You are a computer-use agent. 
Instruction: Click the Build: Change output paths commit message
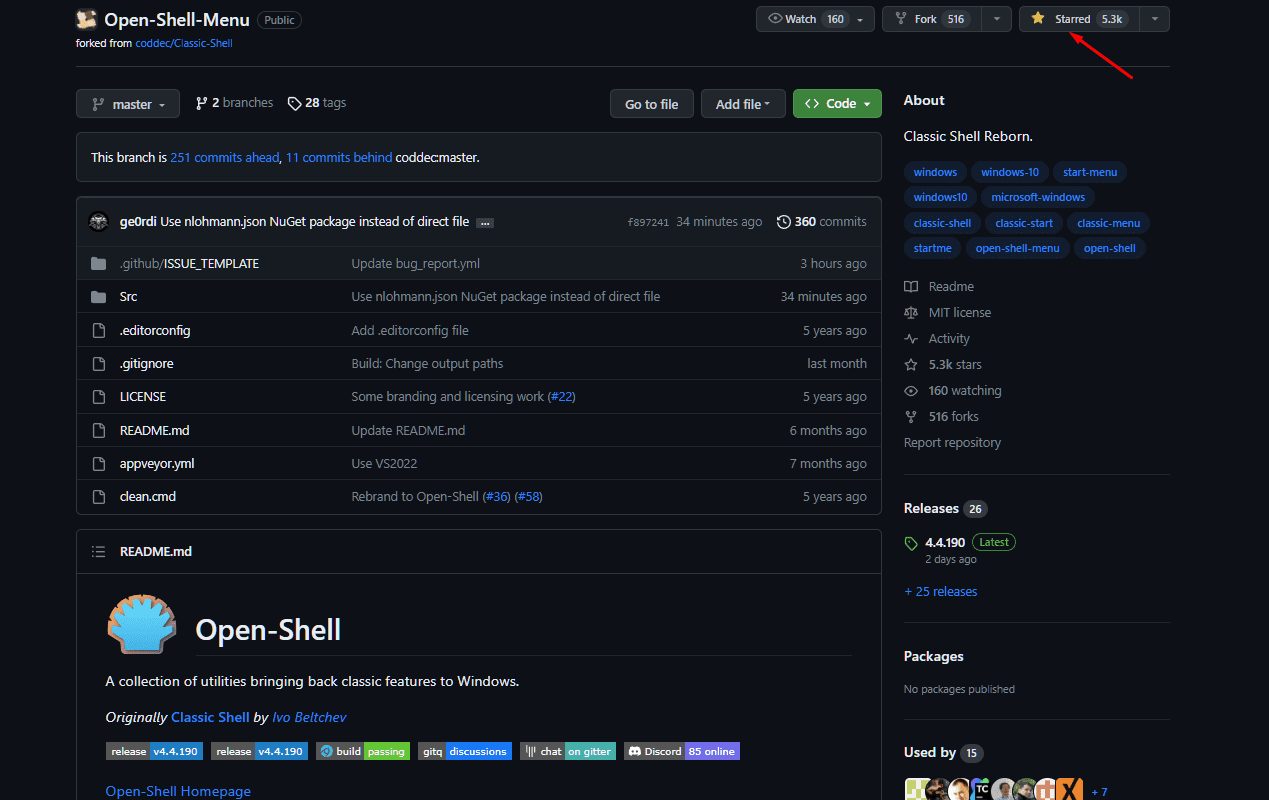[427, 364]
